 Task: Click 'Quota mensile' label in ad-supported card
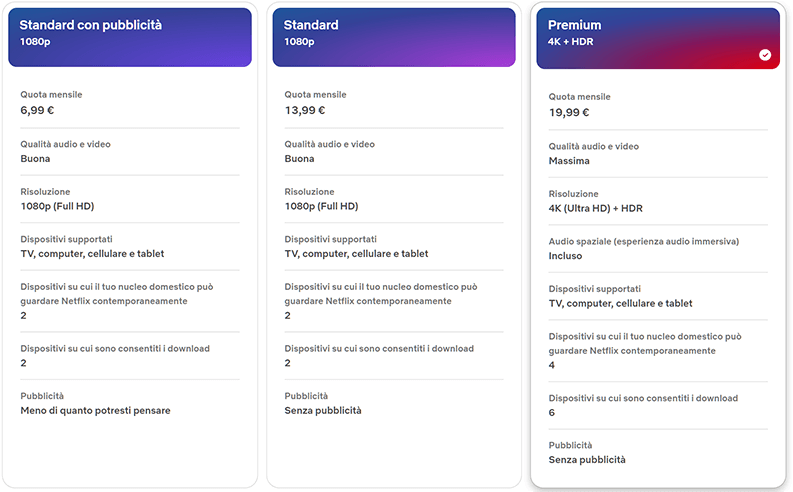[x=51, y=95]
